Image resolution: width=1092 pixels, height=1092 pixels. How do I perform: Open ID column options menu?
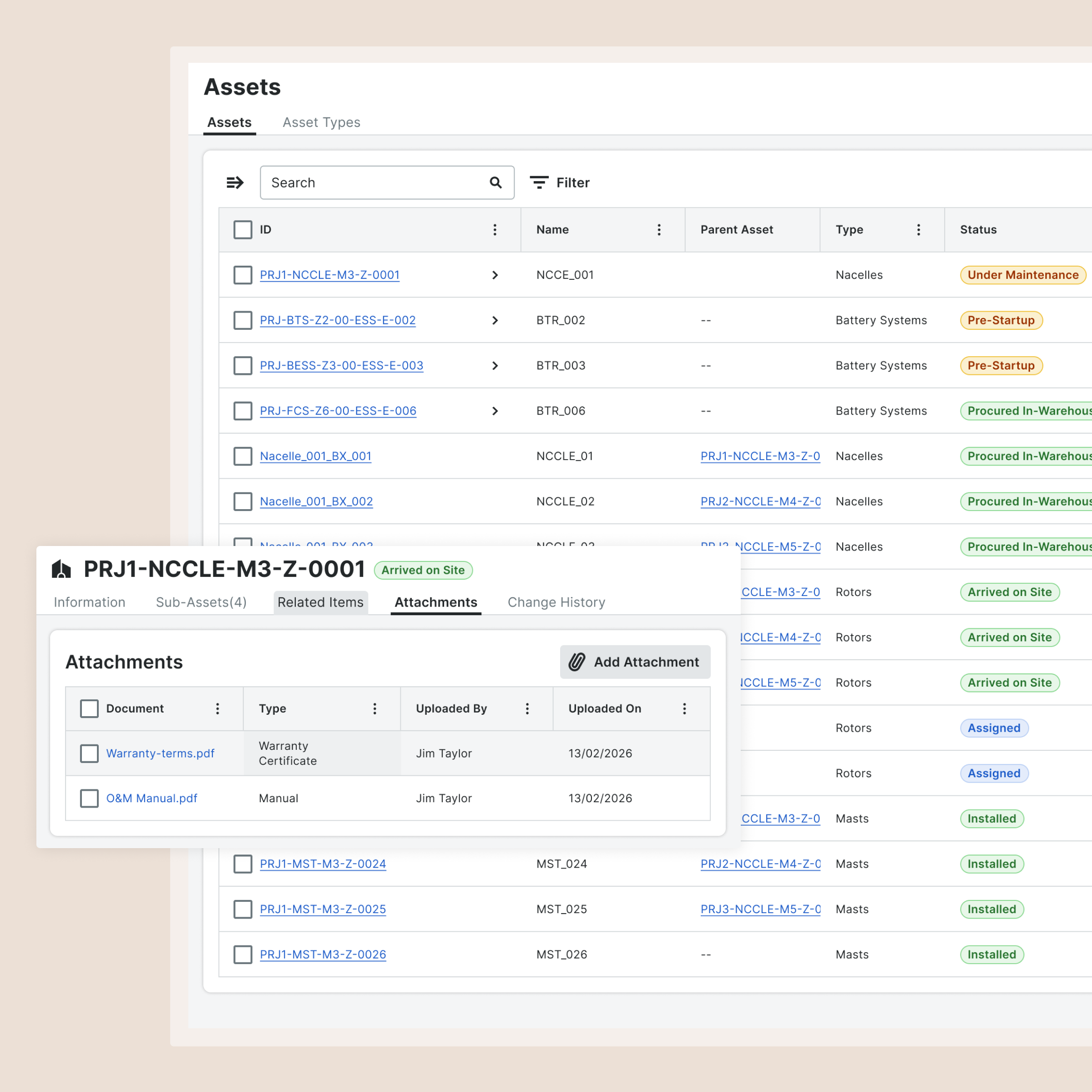(x=495, y=229)
